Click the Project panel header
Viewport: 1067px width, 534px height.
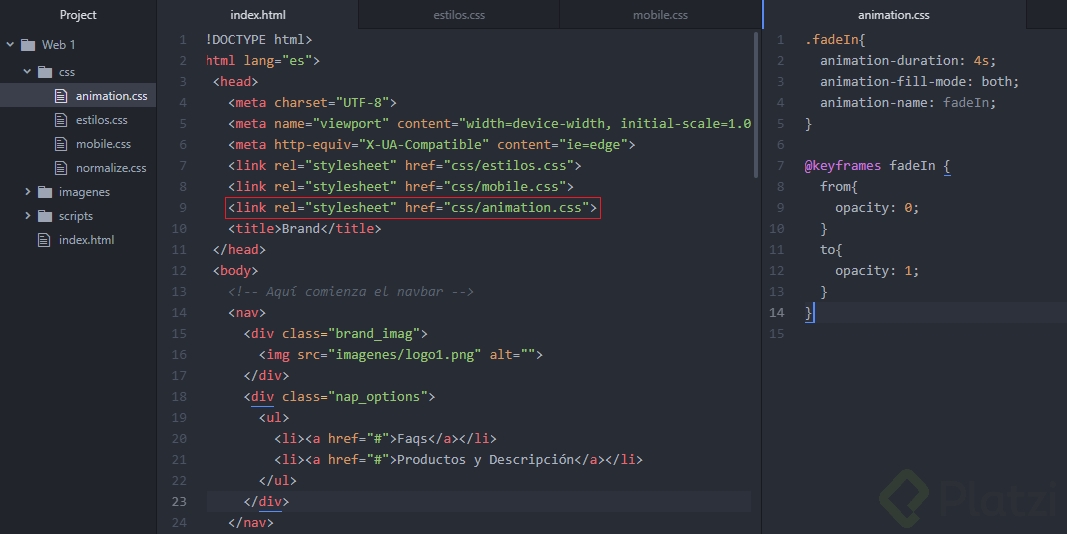tap(78, 15)
